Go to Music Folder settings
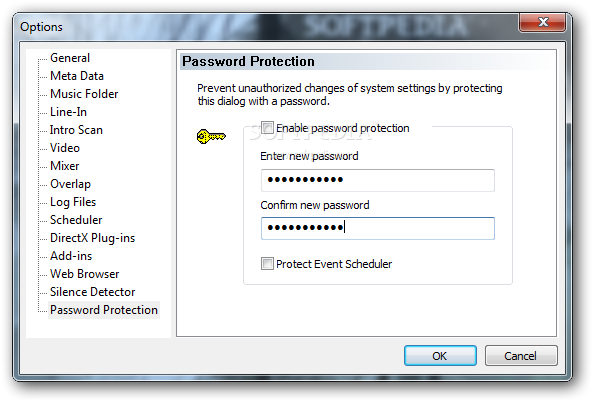The height and width of the screenshot is (402, 593). pos(84,94)
